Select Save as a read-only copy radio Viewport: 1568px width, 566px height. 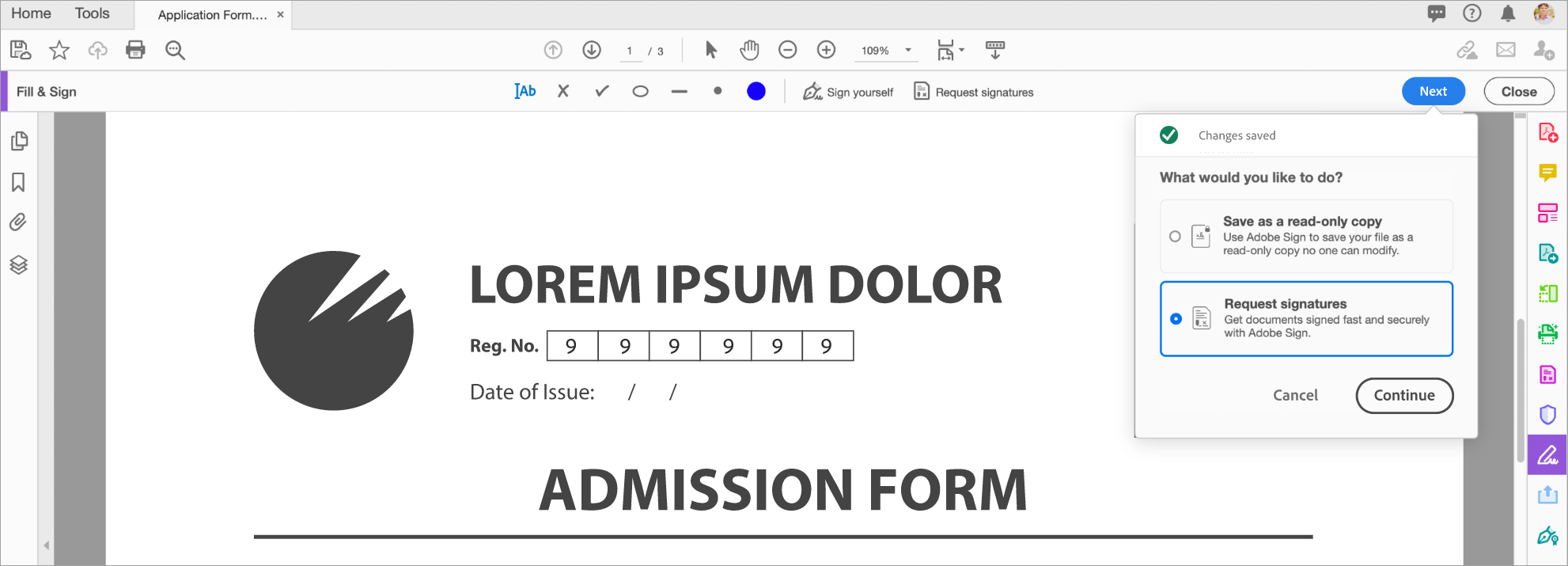pos(1175,236)
